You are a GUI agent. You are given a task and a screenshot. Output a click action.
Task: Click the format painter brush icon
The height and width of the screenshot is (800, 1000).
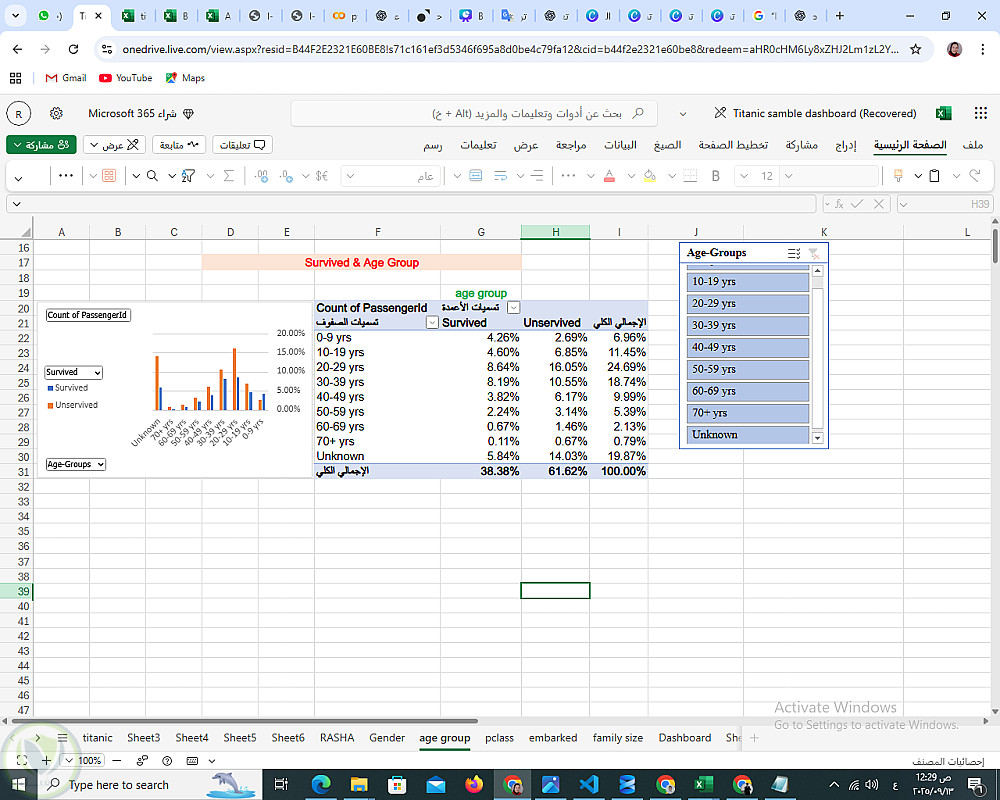(898, 176)
